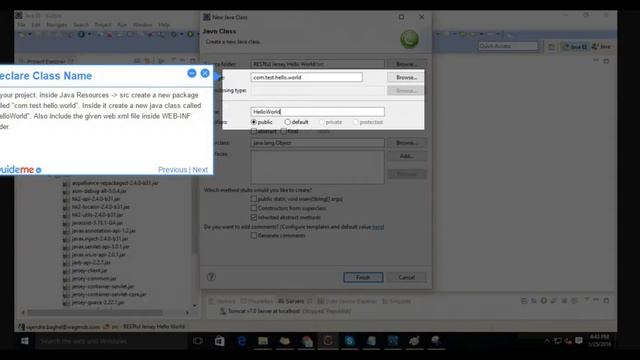The width and height of the screenshot is (640, 360).
Task: Check Constructors from superclass option
Action: click(254, 208)
